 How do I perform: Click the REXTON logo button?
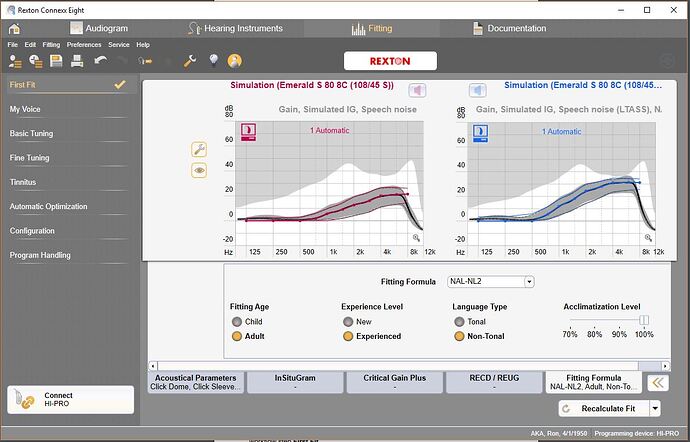390,61
